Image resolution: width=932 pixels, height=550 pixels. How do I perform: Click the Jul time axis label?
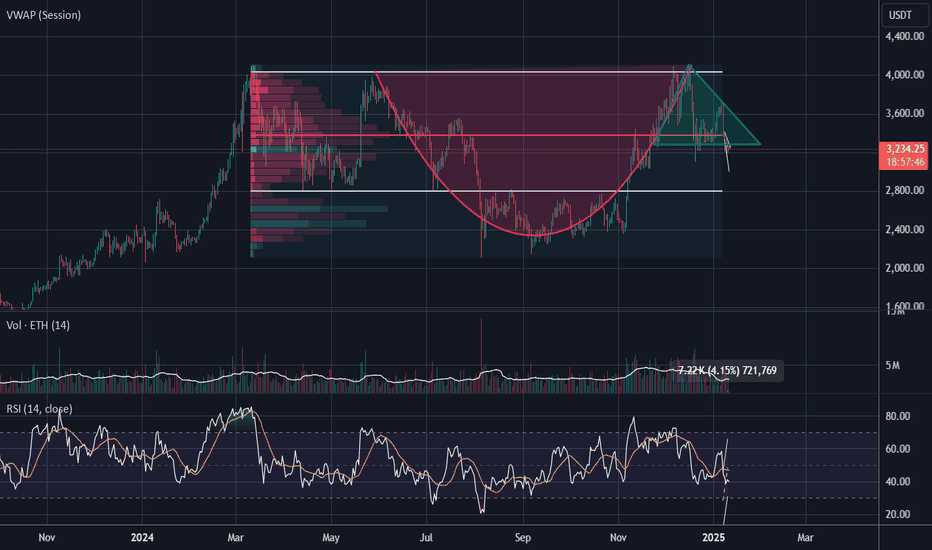tap(426, 538)
